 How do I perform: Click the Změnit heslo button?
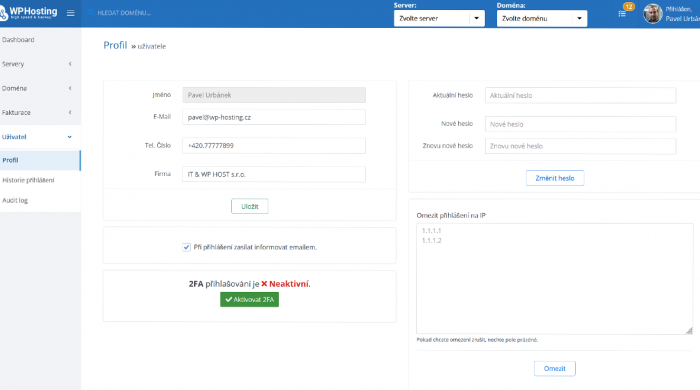click(555, 178)
